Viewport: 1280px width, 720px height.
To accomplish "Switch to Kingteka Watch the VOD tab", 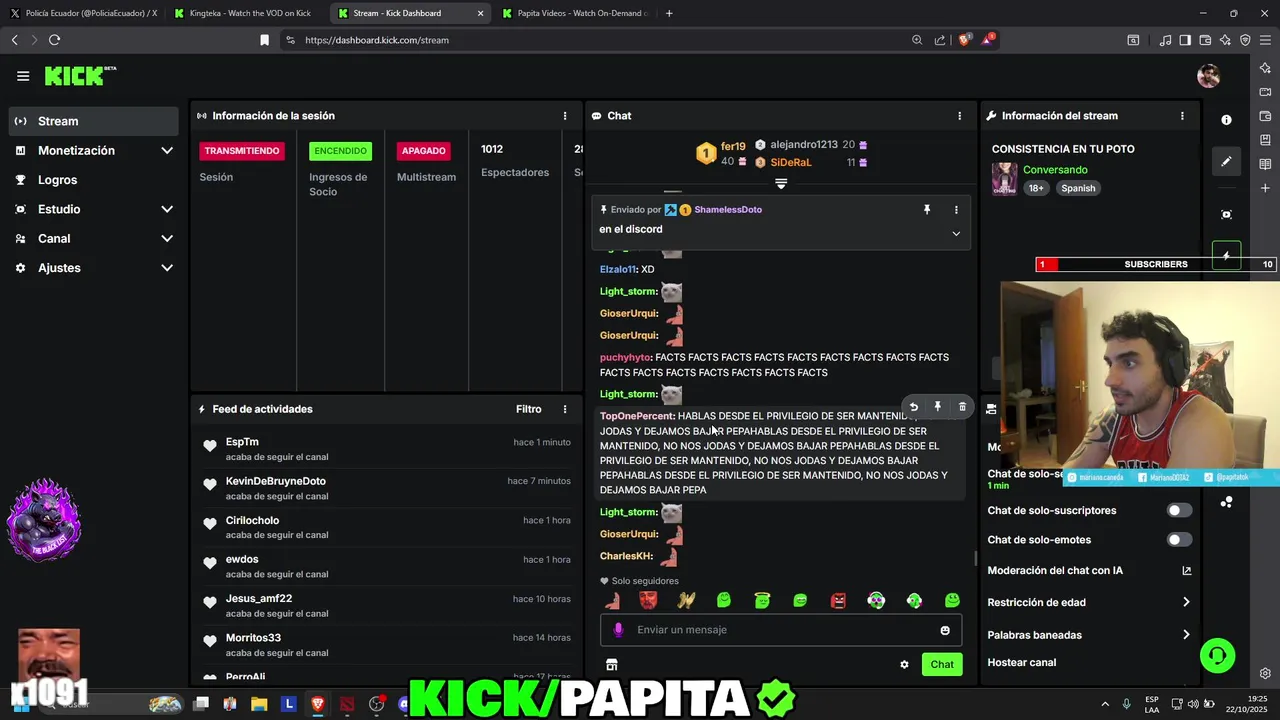I will pyautogui.click(x=244, y=13).
